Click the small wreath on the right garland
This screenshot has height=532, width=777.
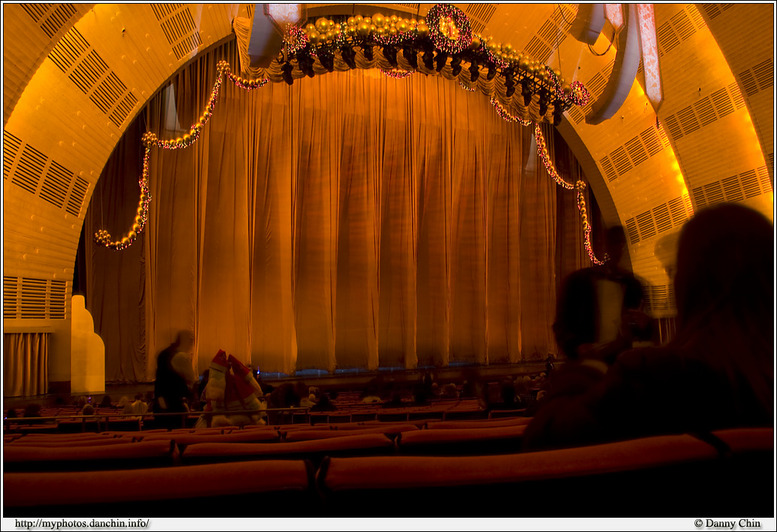(x=579, y=93)
